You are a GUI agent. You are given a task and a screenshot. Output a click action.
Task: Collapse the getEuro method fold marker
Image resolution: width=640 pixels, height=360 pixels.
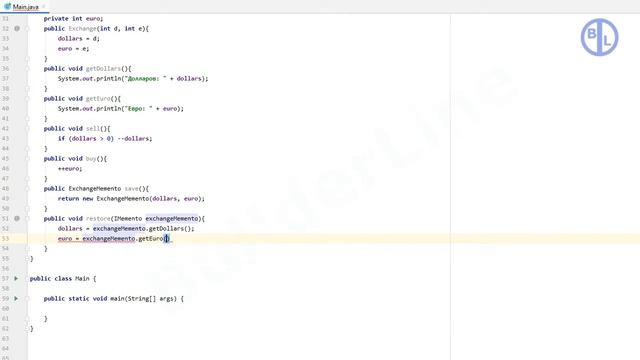click(x=27, y=98)
